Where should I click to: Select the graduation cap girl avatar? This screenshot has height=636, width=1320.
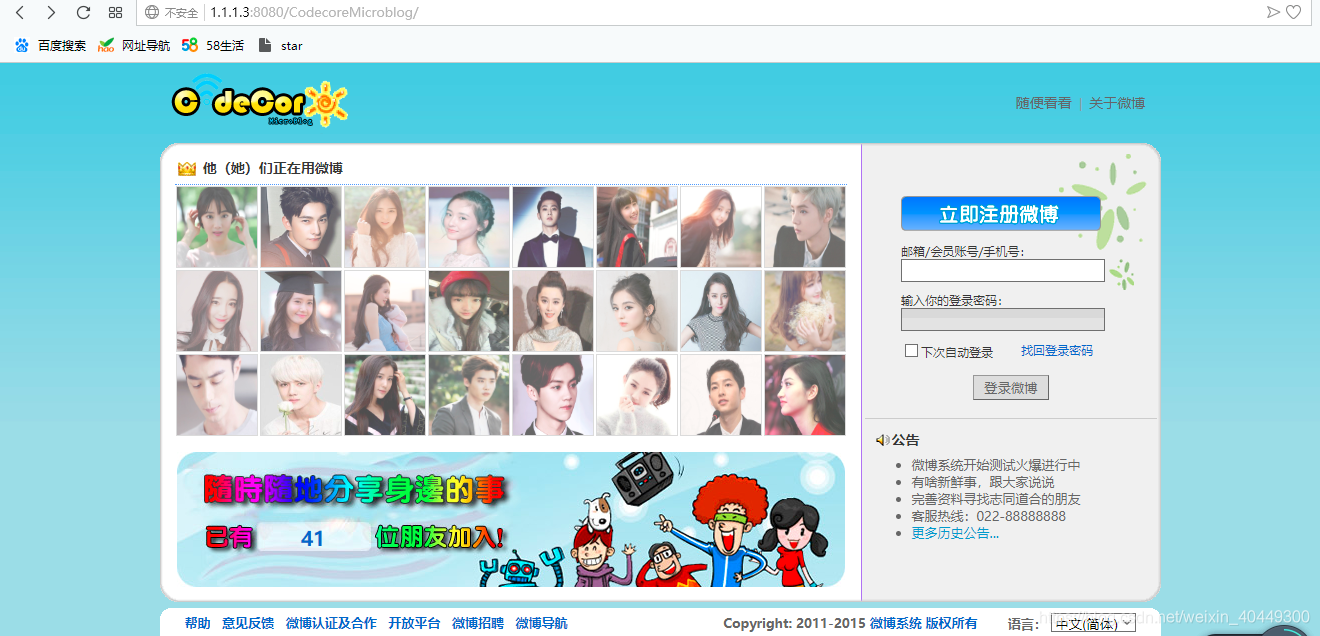(x=301, y=311)
